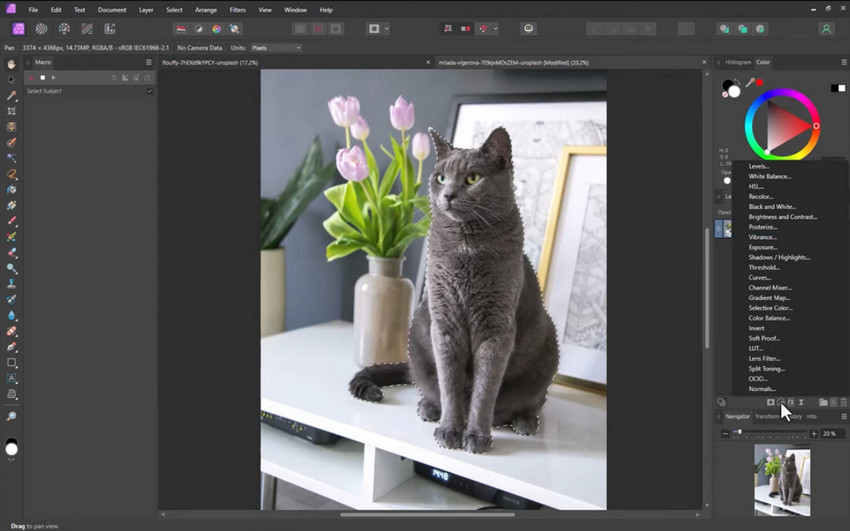Select the View (hand) tool
The height and width of the screenshot is (531, 850).
pos(11,64)
